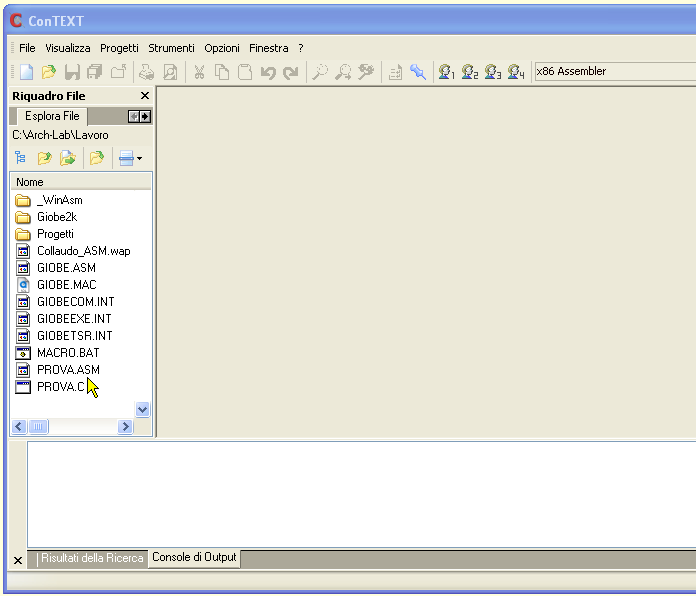Click the Find Next magnifier with arrow
Screen dimensions: 696x596
coord(343,72)
